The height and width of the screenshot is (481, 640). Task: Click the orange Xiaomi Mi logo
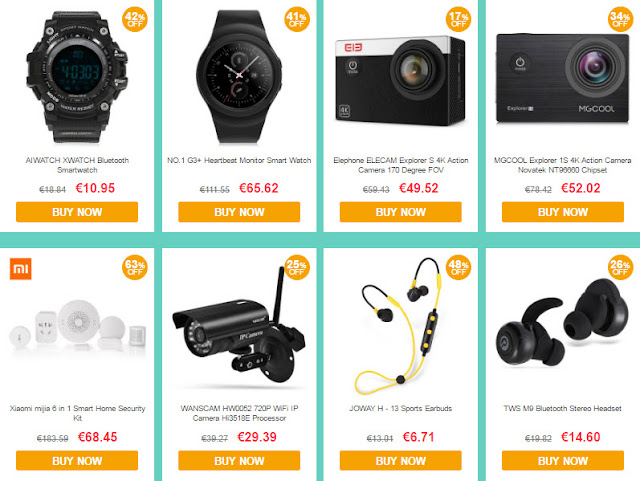[21, 269]
